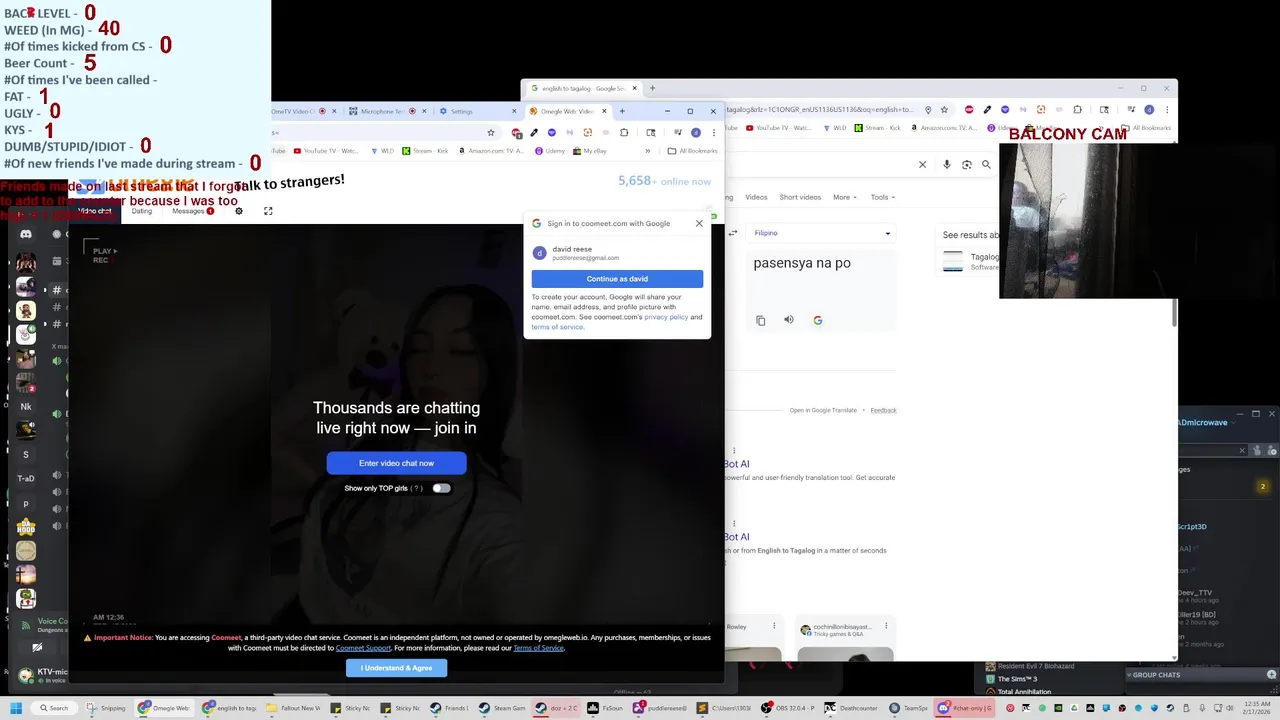Open Terms of Service link in notice banner

pos(539,648)
